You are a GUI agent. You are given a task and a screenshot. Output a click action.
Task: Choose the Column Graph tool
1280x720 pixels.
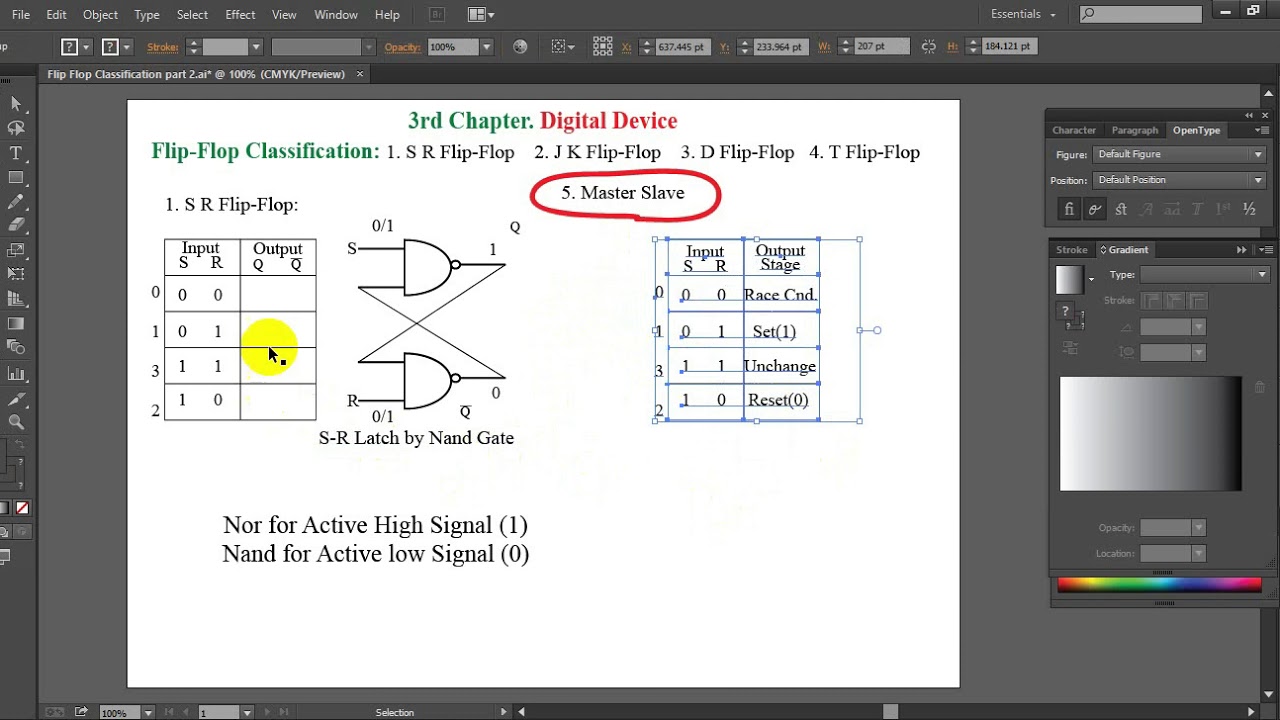point(15,373)
